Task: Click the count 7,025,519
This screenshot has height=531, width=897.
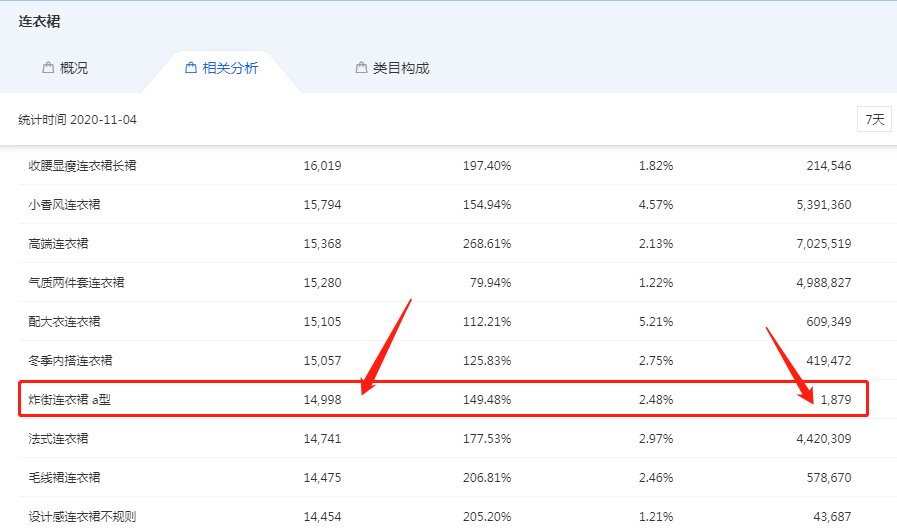Action: (x=824, y=244)
